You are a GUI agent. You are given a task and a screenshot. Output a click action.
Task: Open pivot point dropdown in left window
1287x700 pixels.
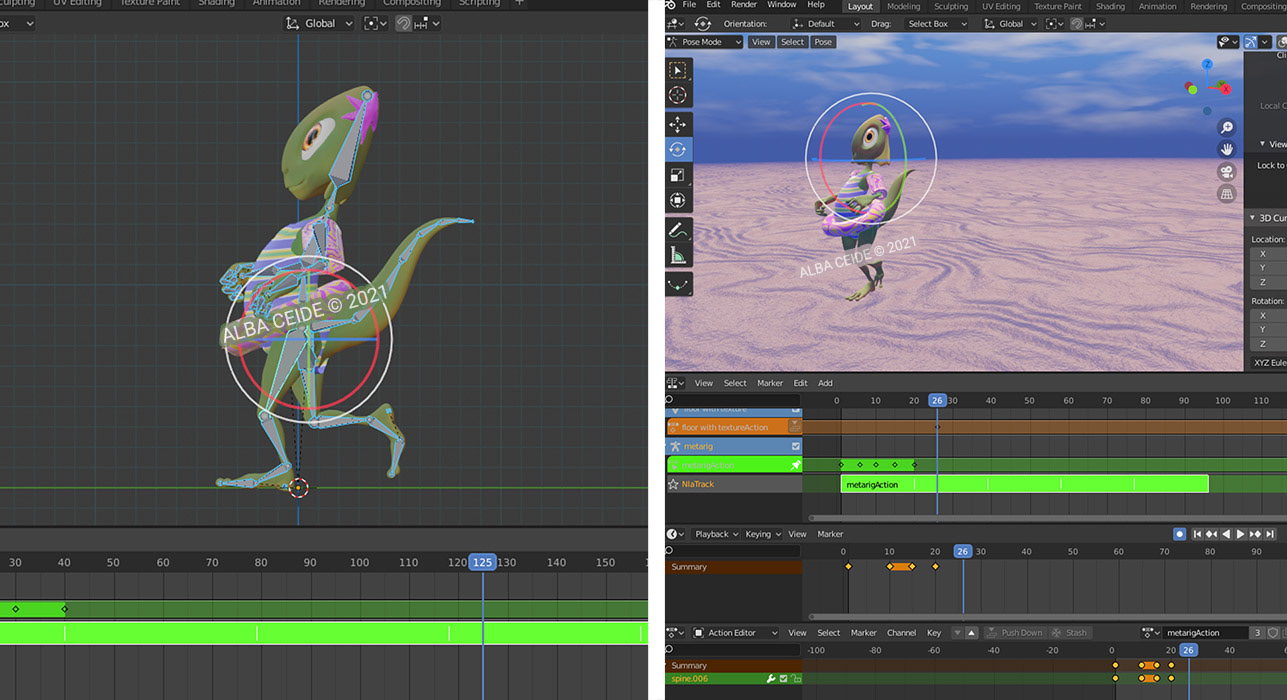[x=375, y=23]
